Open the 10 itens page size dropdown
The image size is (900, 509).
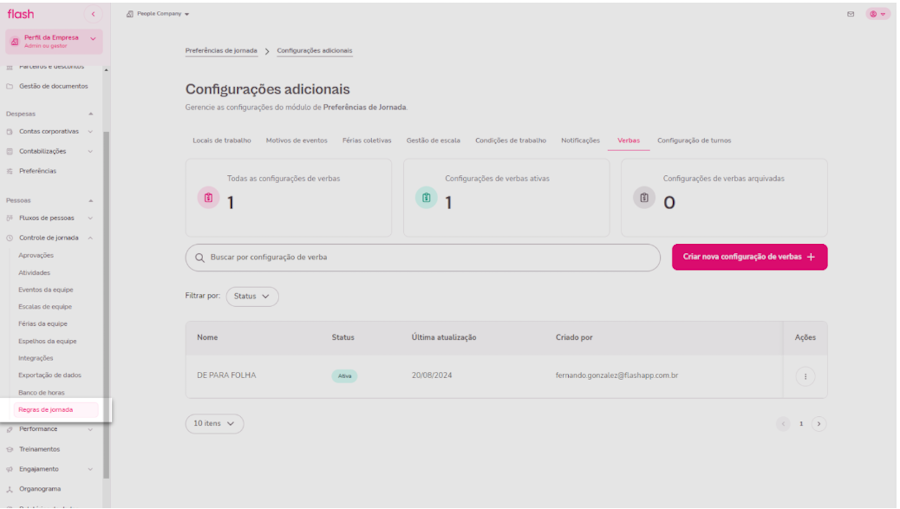click(214, 423)
